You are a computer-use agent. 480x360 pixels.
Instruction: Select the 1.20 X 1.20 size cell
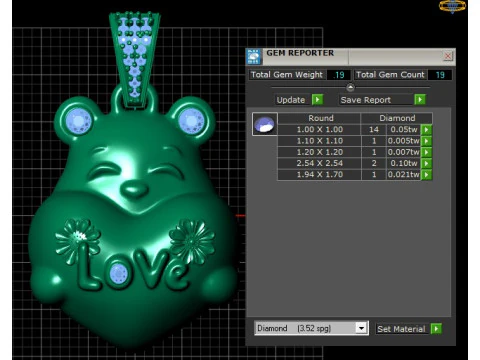point(320,152)
